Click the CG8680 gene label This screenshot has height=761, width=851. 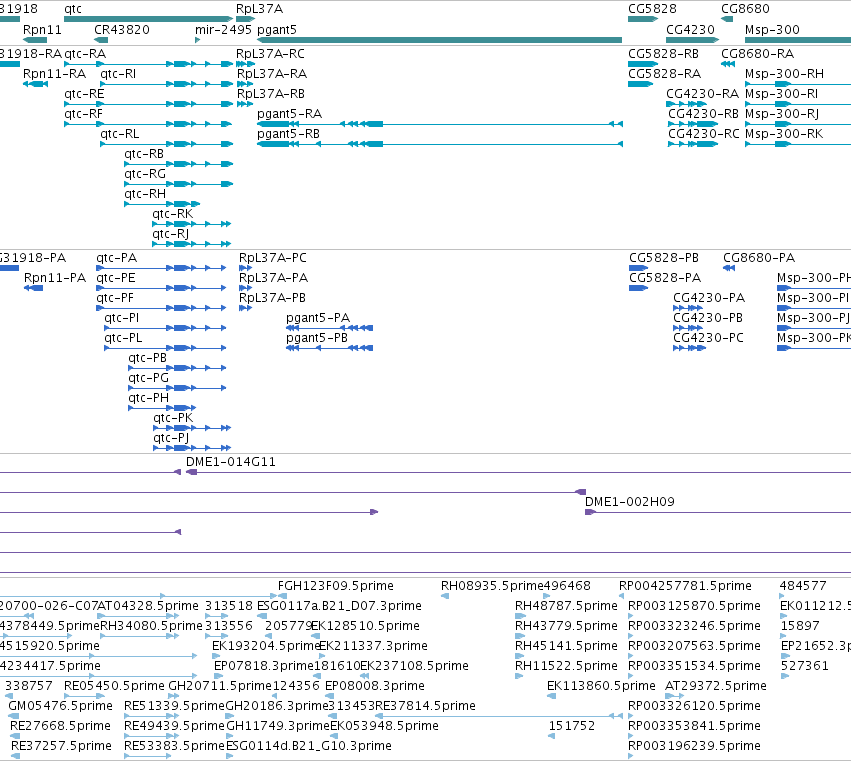pos(745,9)
